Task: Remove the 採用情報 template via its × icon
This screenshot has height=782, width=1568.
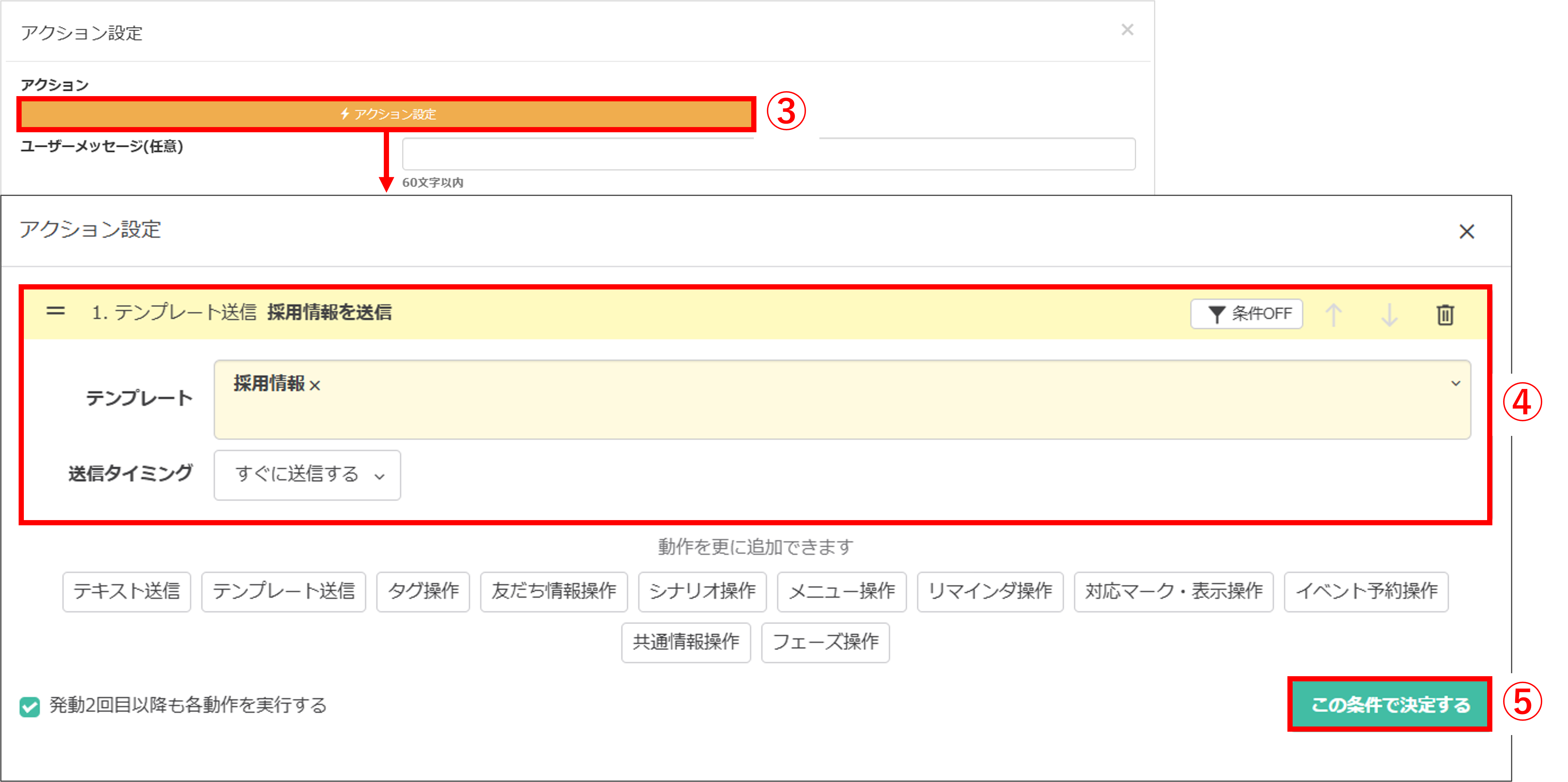Action: [315, 384]
